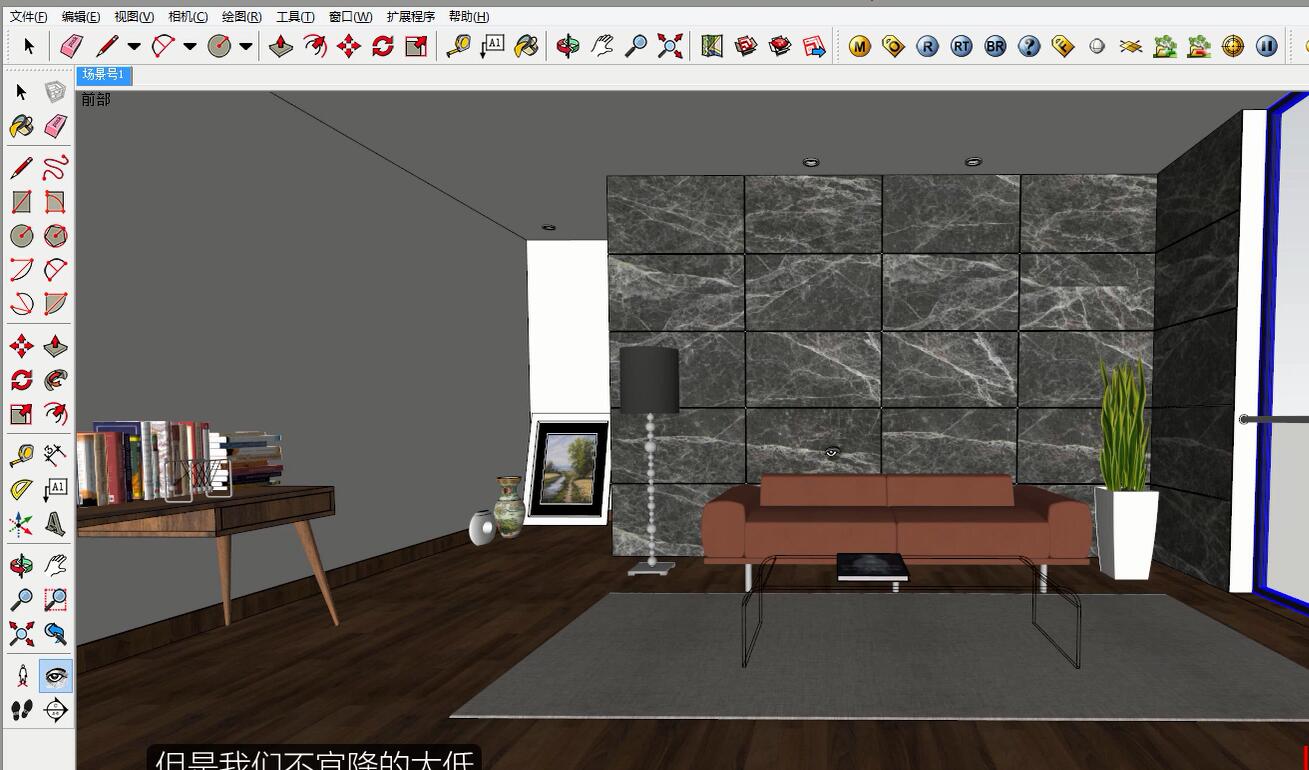This screenshot has width=1309, height=770.
Task: Open the arc tool dropdown arrow
Action: 190,46
